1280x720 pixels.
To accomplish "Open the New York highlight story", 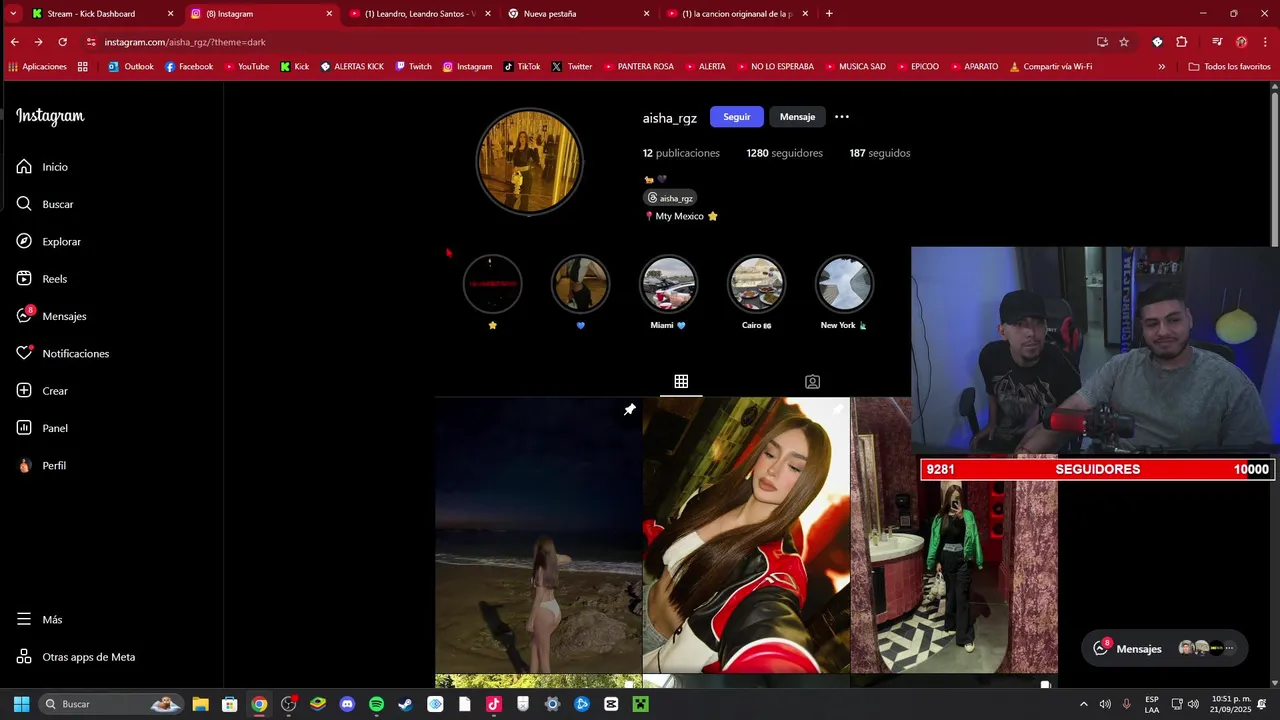I will [x=844, y=284].
